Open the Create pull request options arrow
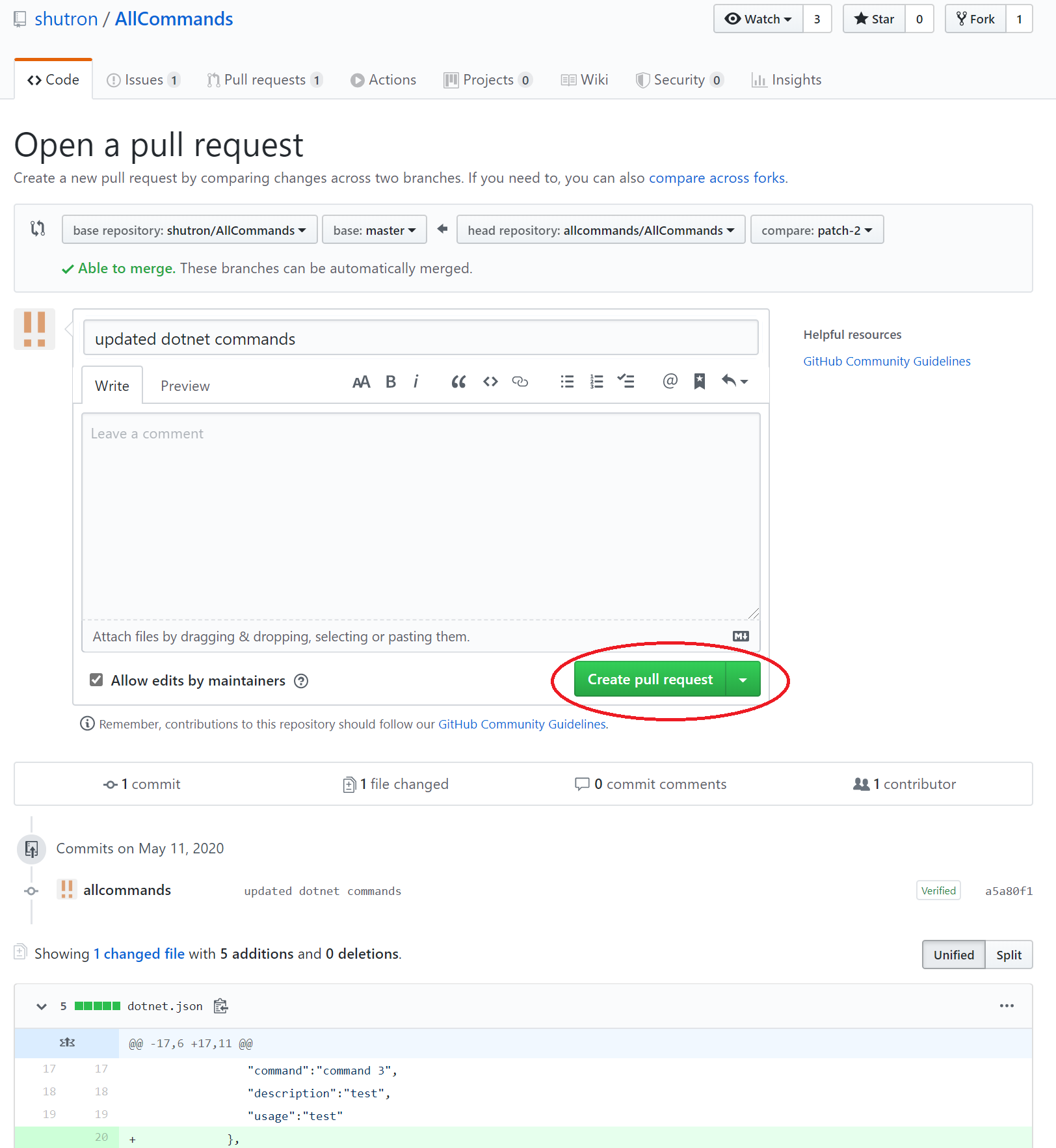The height and width of the screenshot is (1148, 1056). point(743,680)
